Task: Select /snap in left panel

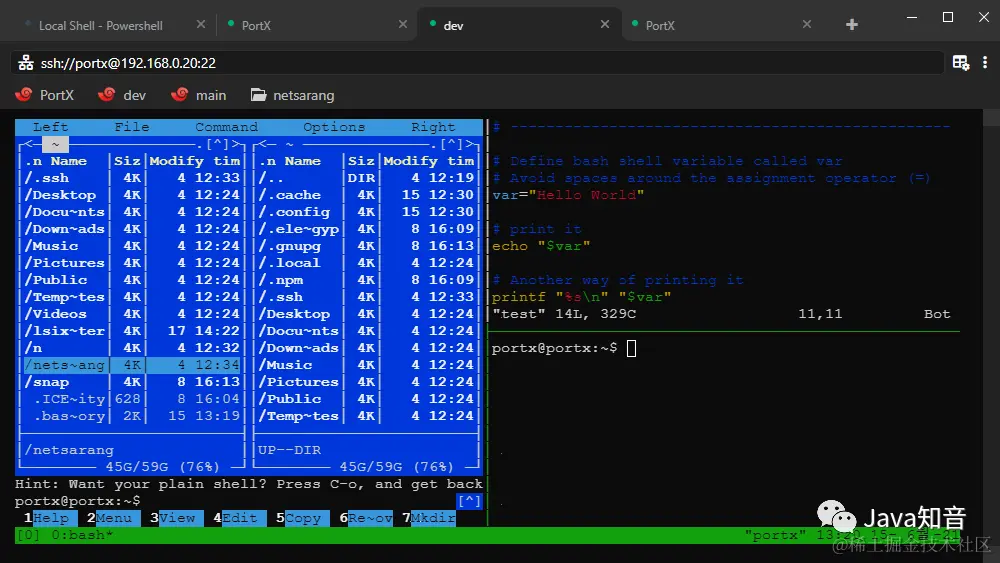Action: (132, 382)
